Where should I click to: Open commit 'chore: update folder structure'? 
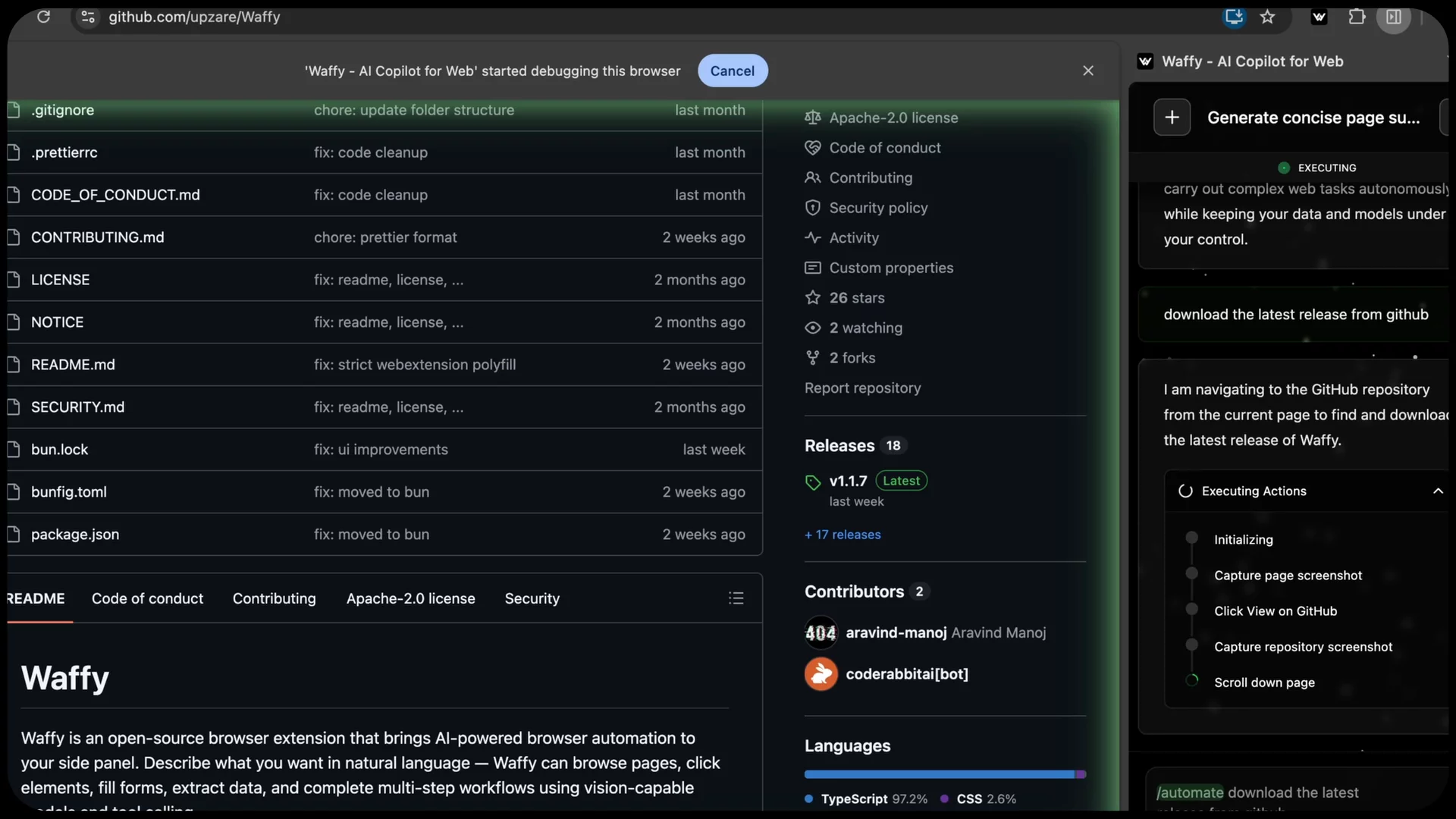tap(414, 110)
